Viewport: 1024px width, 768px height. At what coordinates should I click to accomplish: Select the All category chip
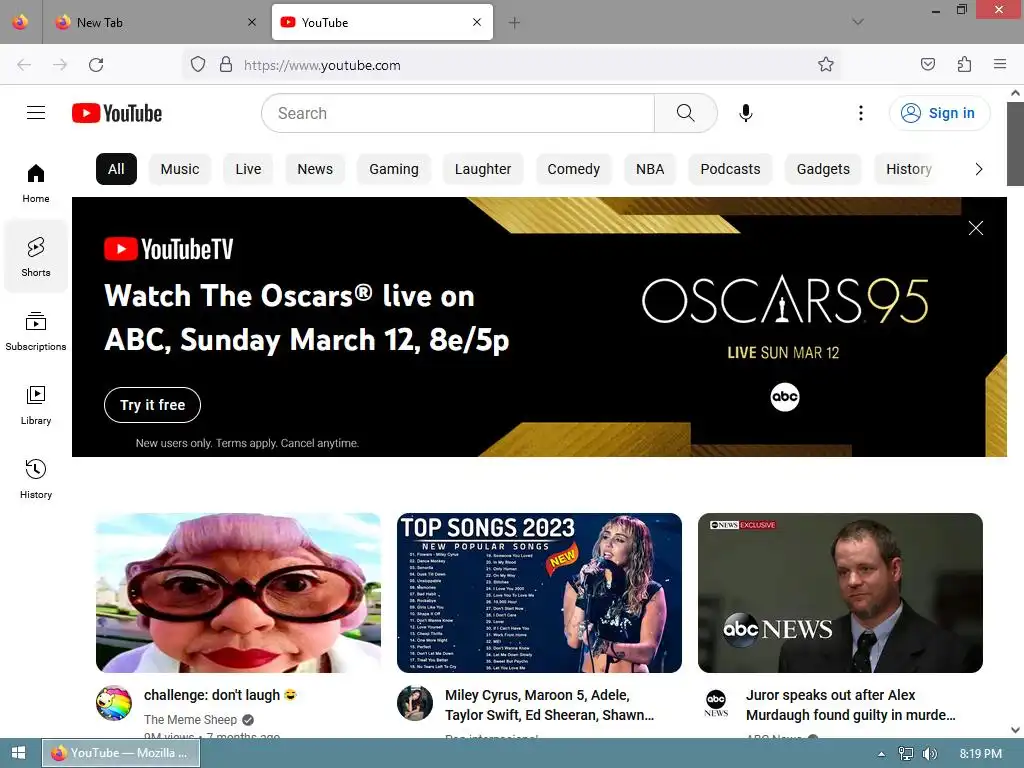tap(116, 169)
